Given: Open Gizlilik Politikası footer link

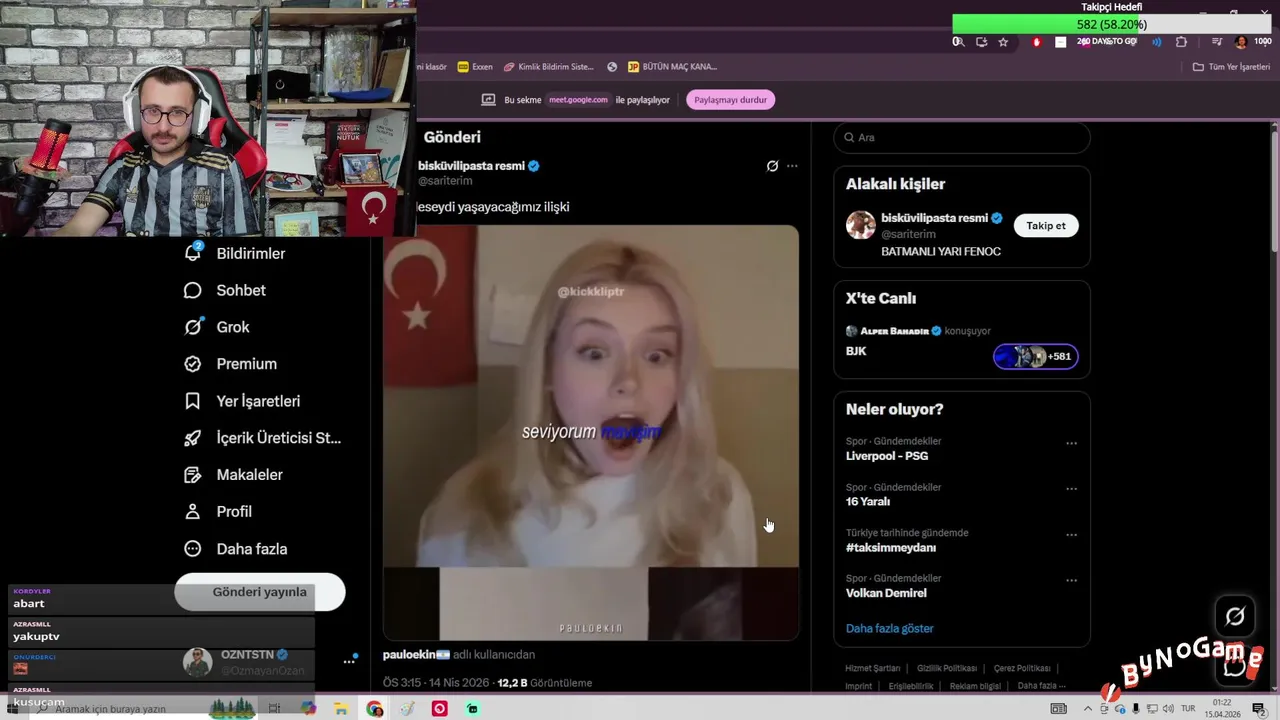Looking at the screenshot, I should click(947, 668).
